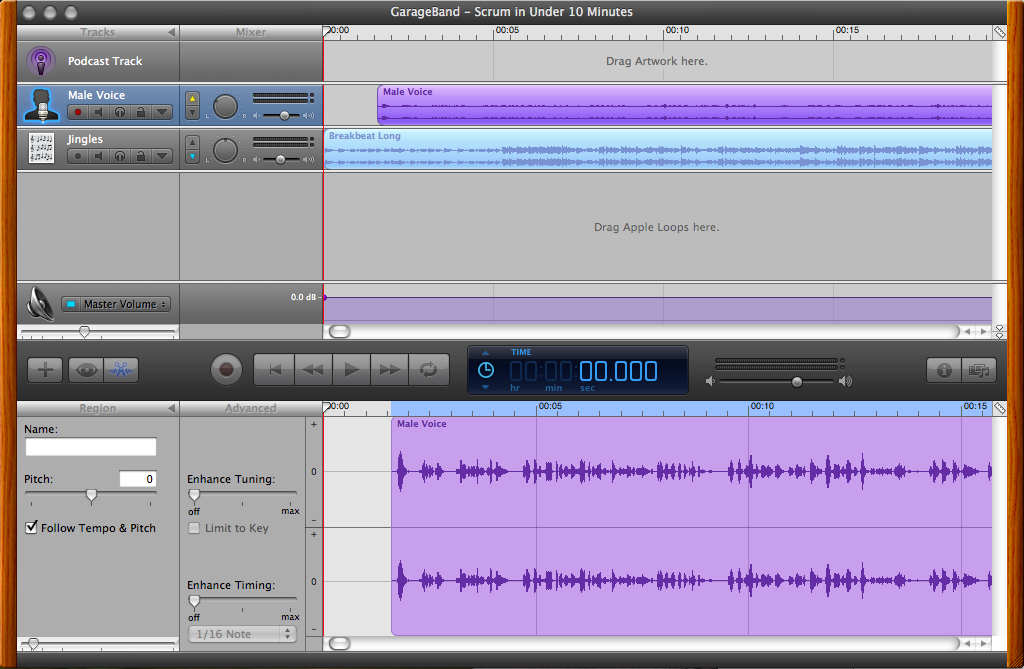Click Jingles ducking up arrow
The image size is (1024, 669).
click(x=192, y=142)
